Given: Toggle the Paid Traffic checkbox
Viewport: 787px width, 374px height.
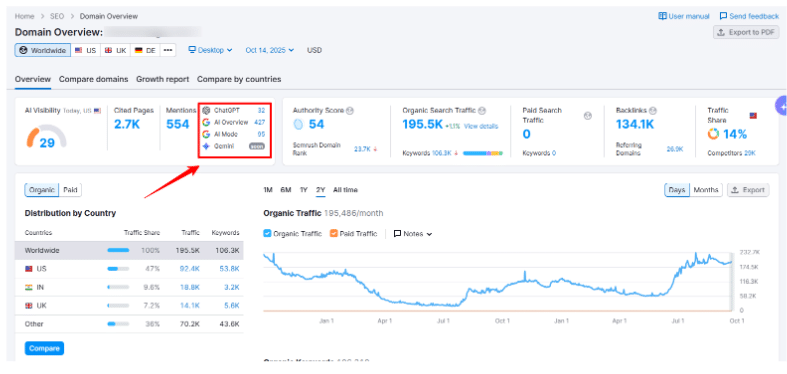Looking at the screenshot, I should tap(334, 233).
